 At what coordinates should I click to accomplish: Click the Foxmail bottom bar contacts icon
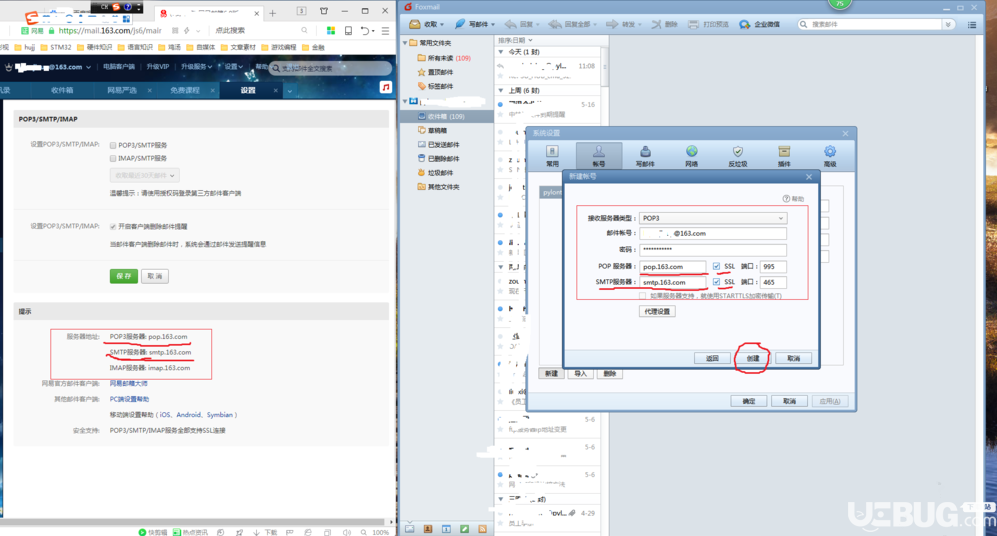(x=428, y=529)
